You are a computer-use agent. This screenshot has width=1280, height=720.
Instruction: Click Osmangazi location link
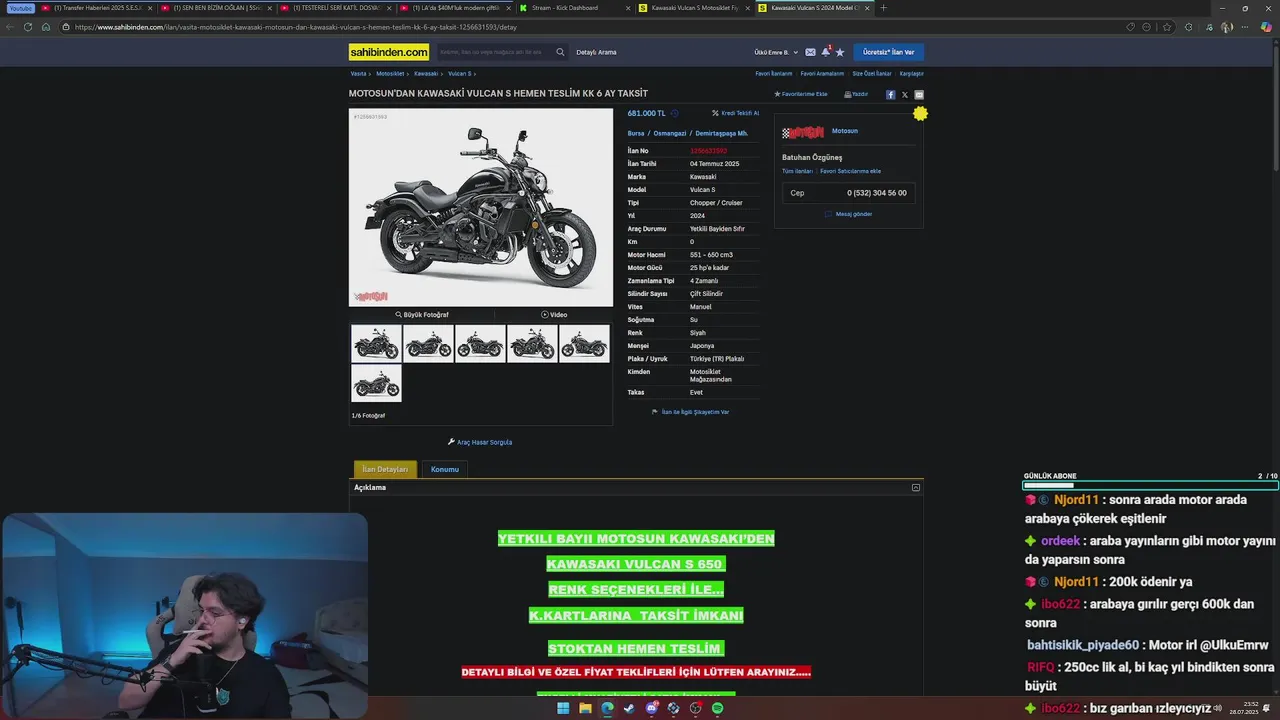pyautogui.click(x=670, y=133)
